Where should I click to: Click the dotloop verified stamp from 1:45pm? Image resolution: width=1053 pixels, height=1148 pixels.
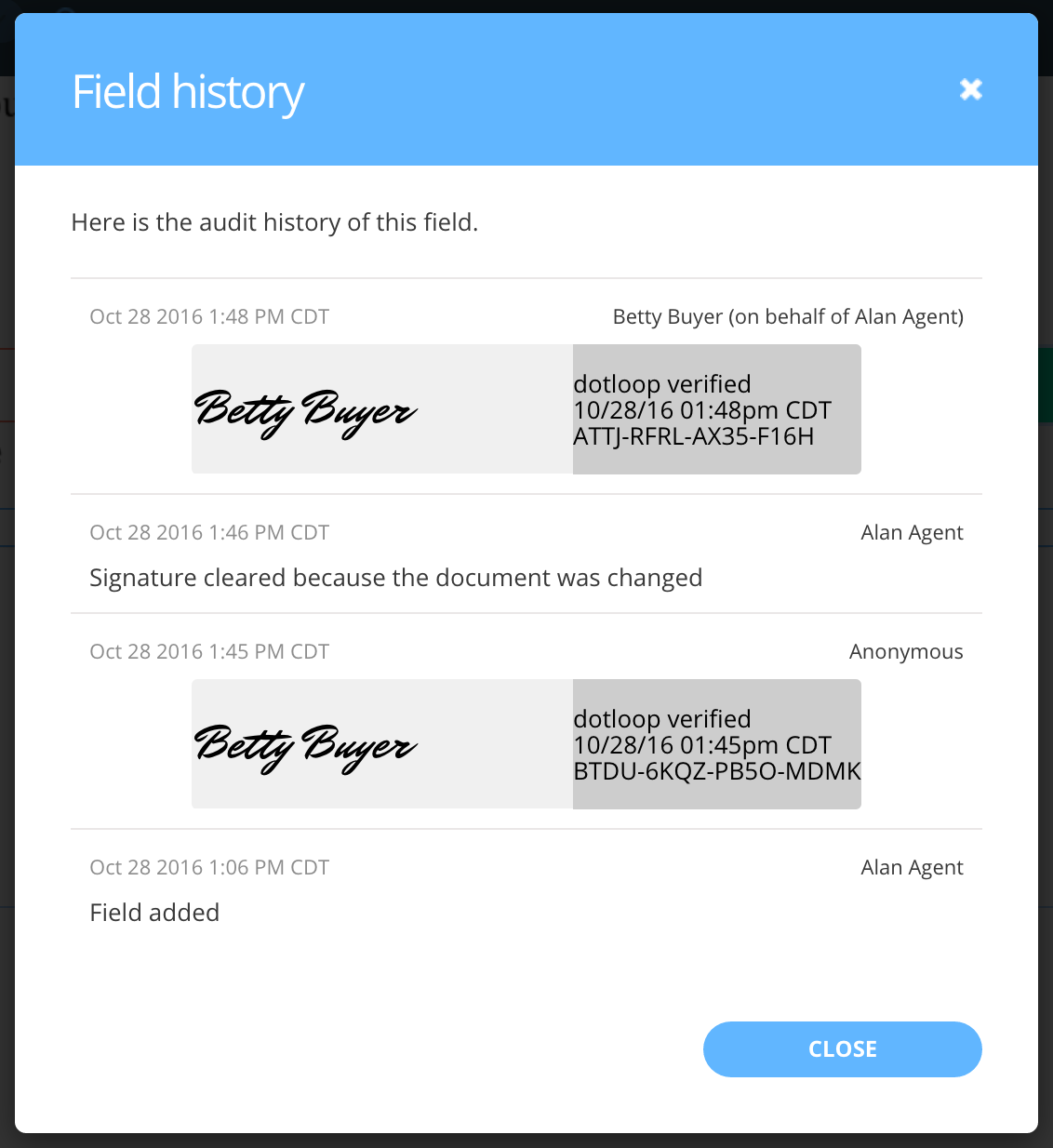click(x=716, y=744)
